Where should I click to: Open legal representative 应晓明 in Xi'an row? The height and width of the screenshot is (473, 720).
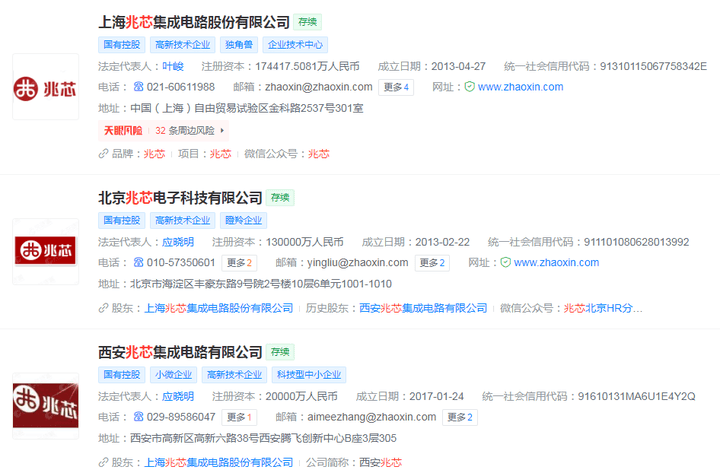178,396
